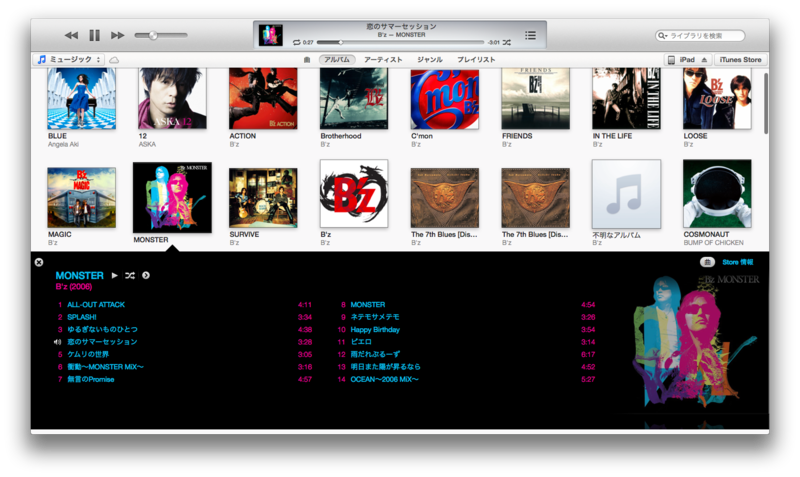Image resolution: width=800 pixels, height=477 pixels.
Task: Toggle repeat icon in the display
Action: 296,42
